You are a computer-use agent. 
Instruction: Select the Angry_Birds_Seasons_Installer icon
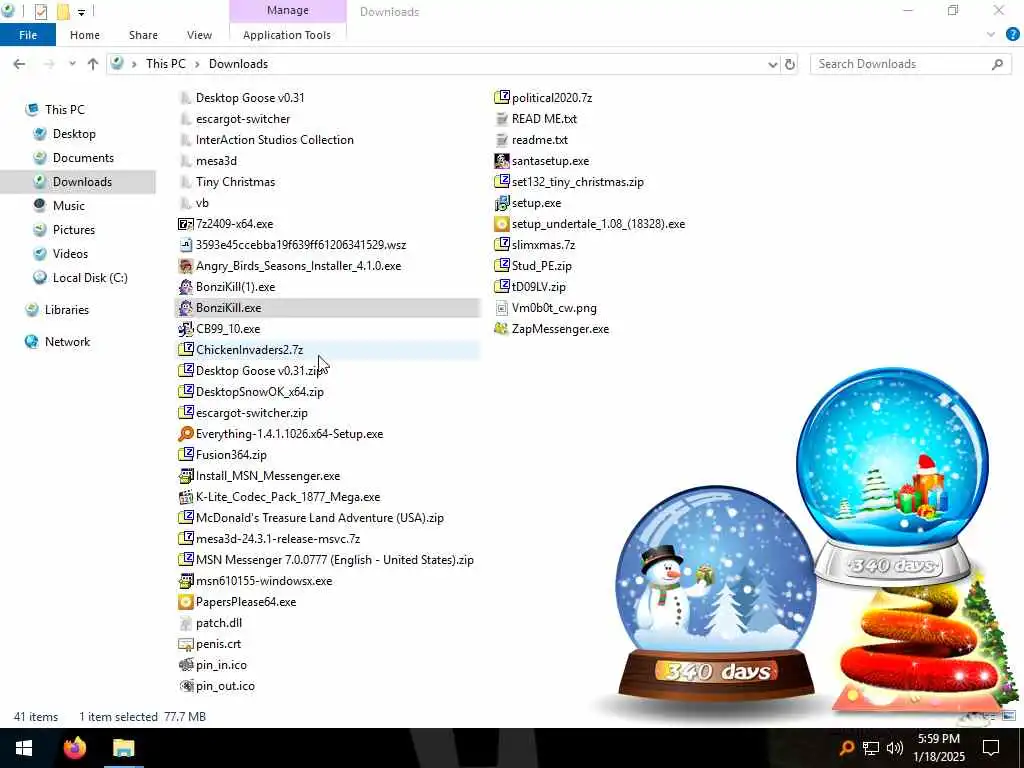click(185, 266)
